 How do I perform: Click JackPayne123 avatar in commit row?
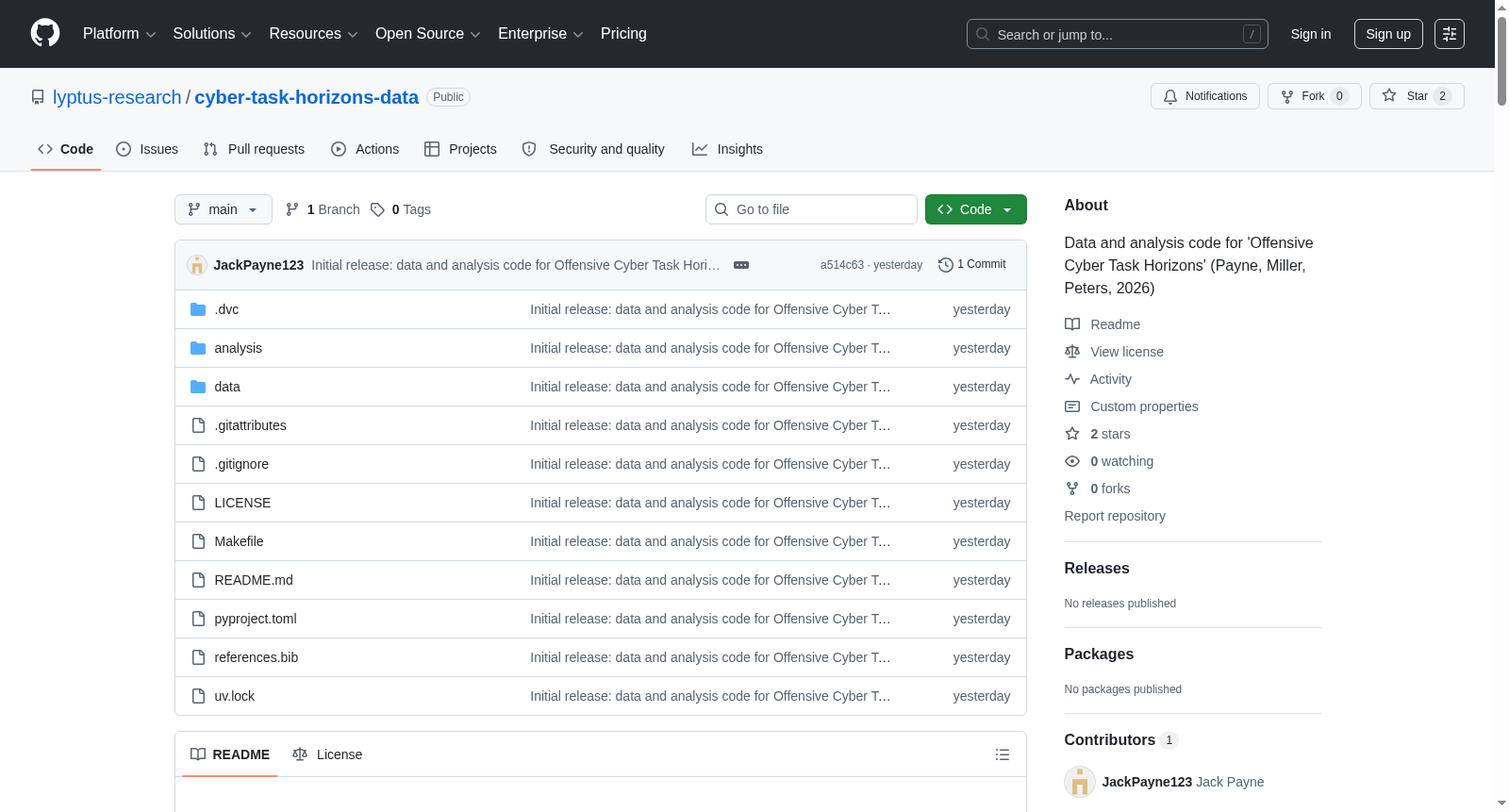[x=197, y=265]
